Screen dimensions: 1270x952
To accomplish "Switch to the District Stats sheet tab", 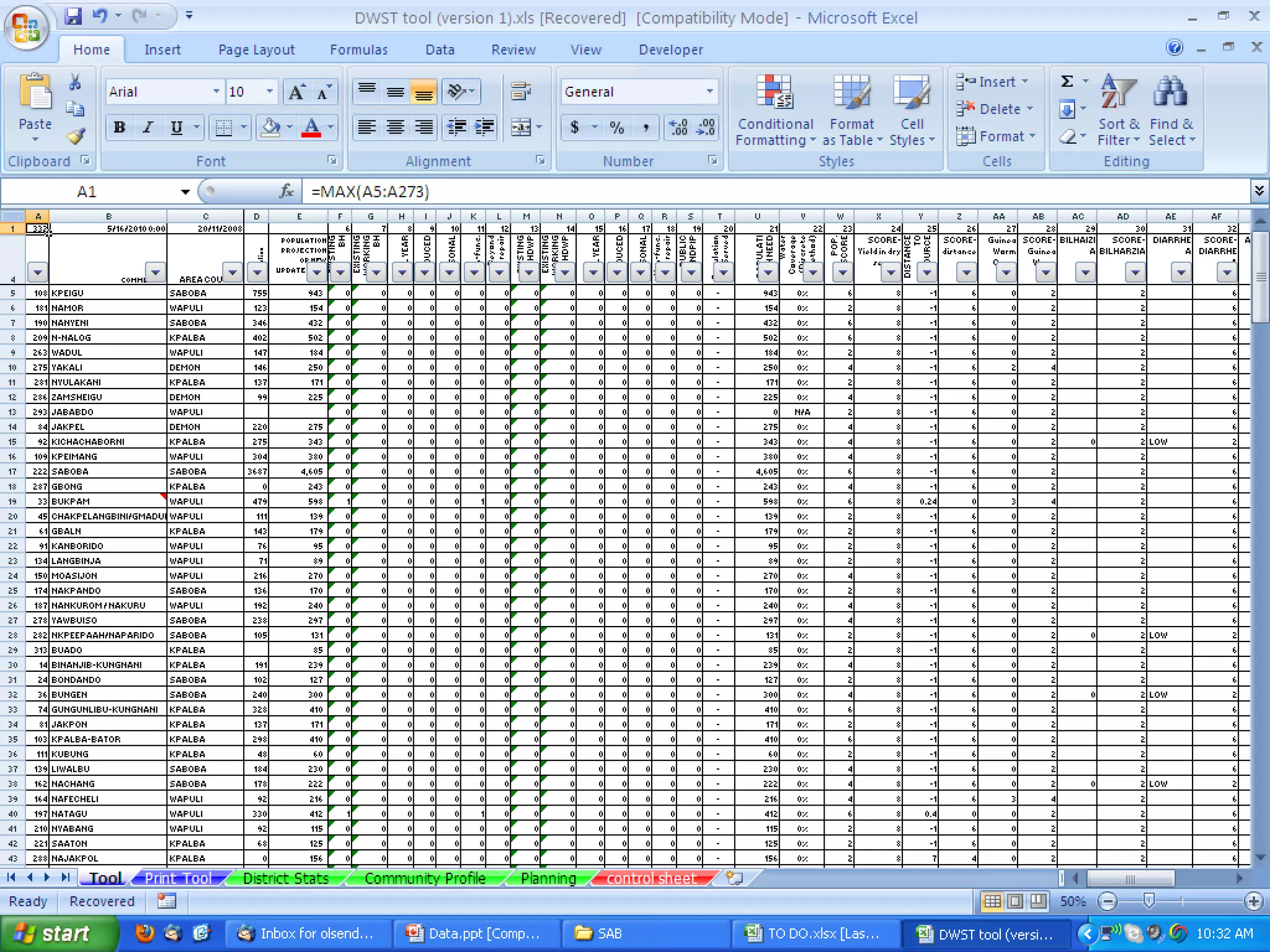I will [285, 878].
